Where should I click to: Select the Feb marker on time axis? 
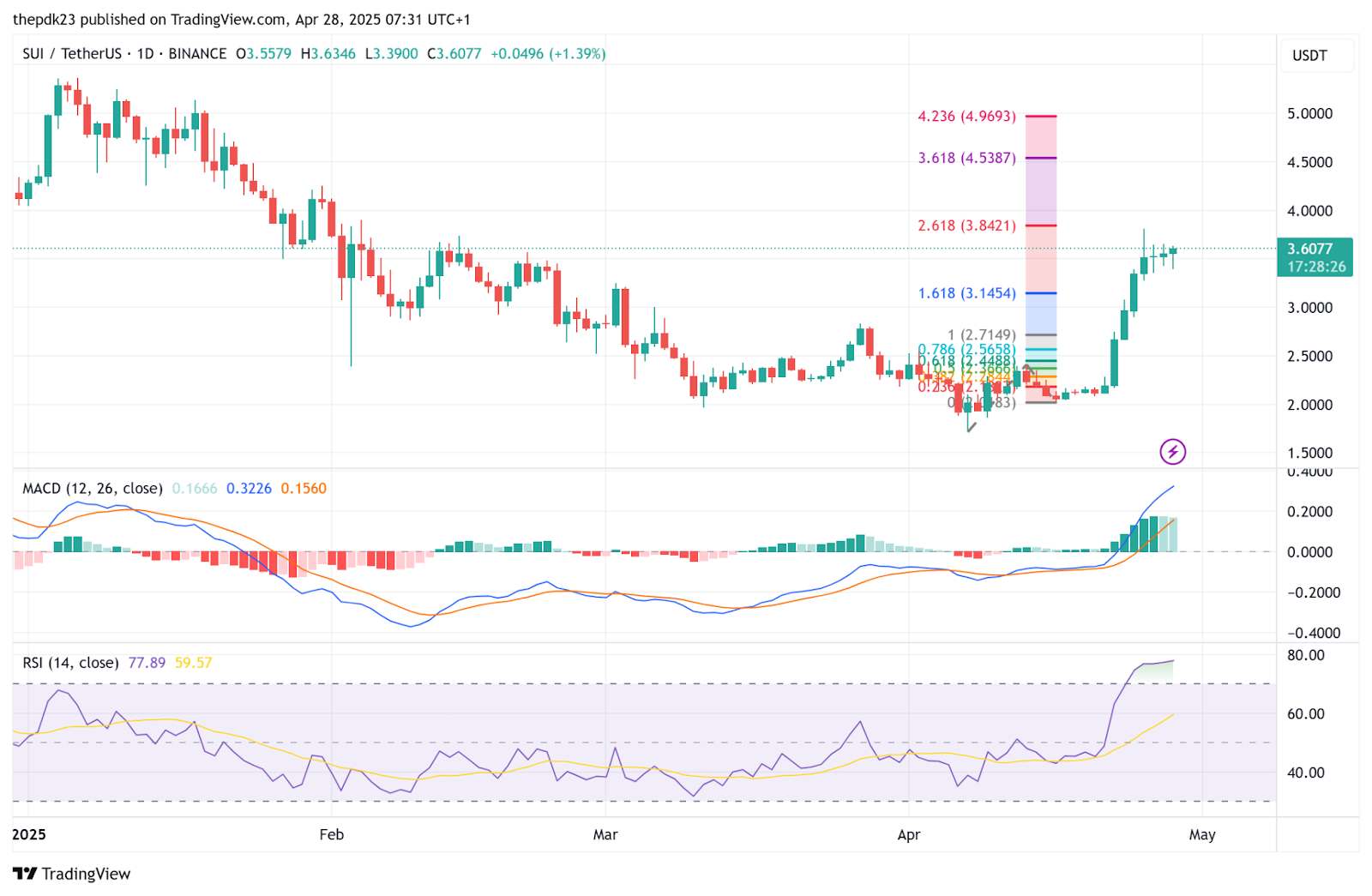click(x=331, y=834)
